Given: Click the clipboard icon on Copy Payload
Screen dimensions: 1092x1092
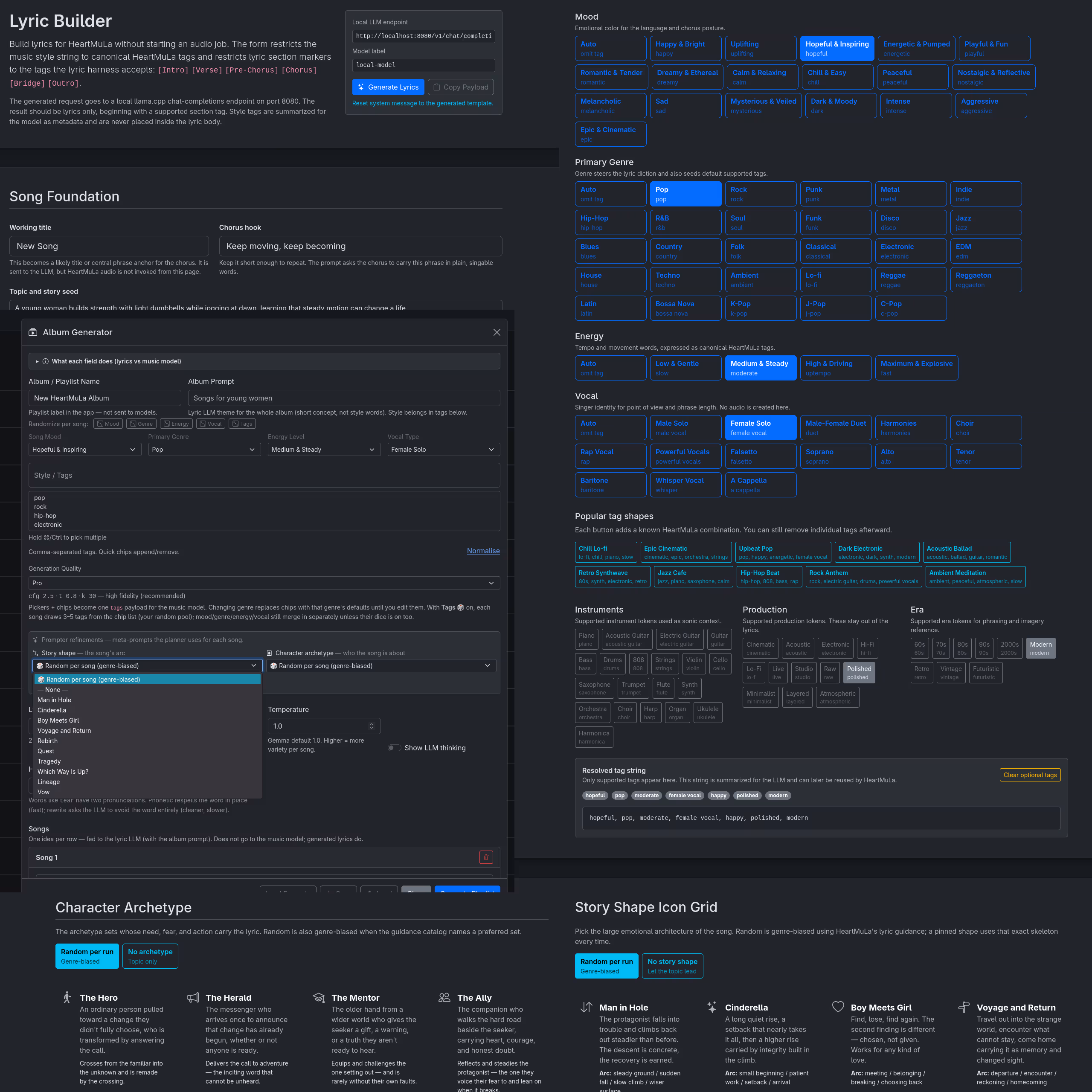Looking at the screenshot, I should coord(436,87).
